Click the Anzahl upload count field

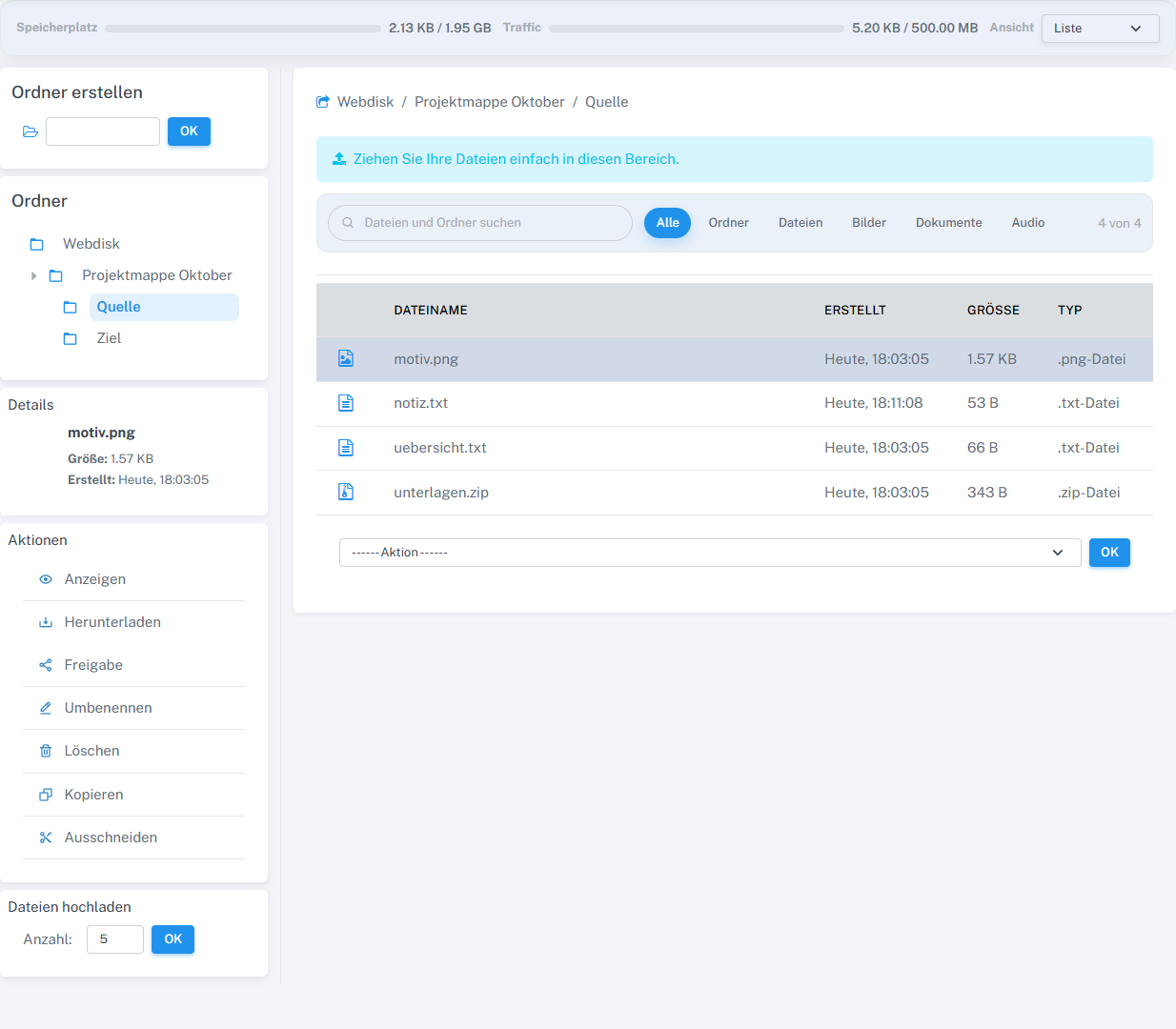(x=115, y=939)
